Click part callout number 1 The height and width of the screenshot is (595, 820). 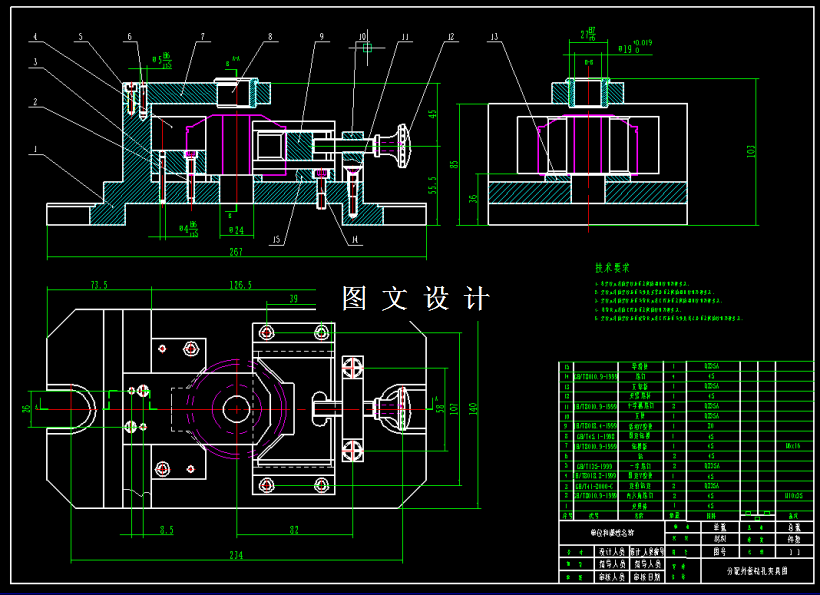tap(35, 149)
